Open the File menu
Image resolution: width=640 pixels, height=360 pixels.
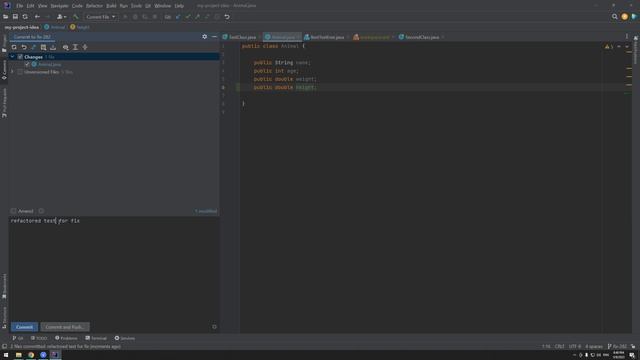[x=20, y=6]
